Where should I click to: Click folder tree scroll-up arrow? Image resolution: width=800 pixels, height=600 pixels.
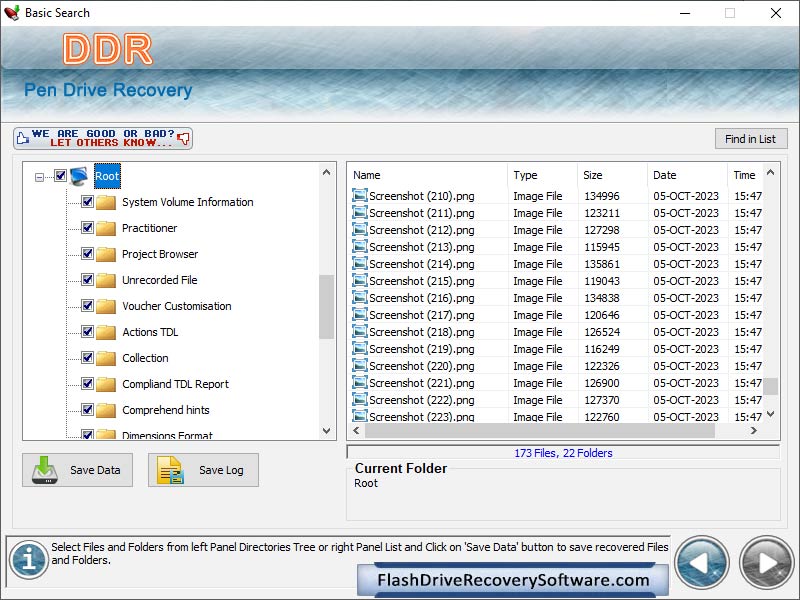327,172
